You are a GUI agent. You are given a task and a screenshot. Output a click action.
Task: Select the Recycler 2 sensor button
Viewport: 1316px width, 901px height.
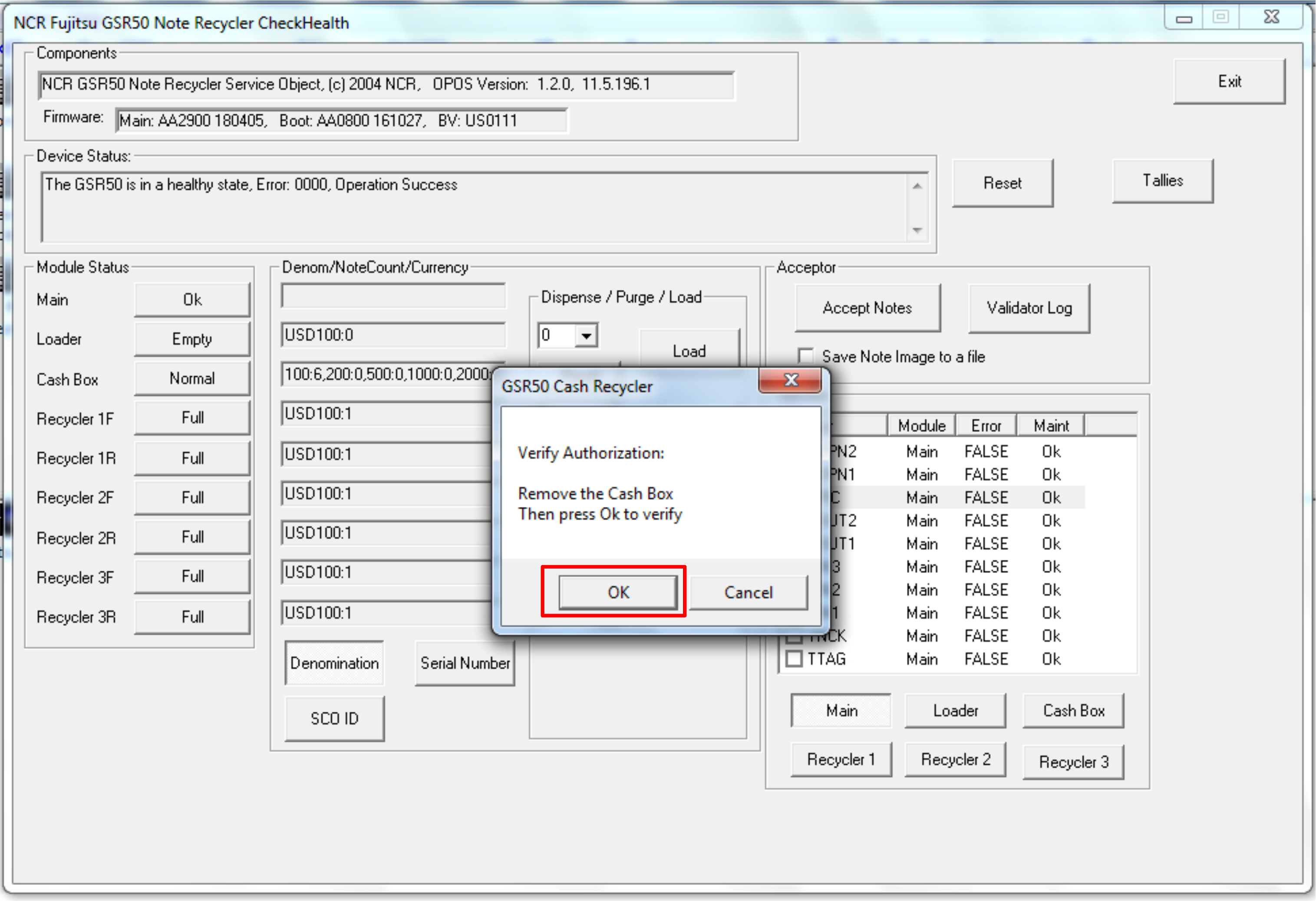point(955,759)
